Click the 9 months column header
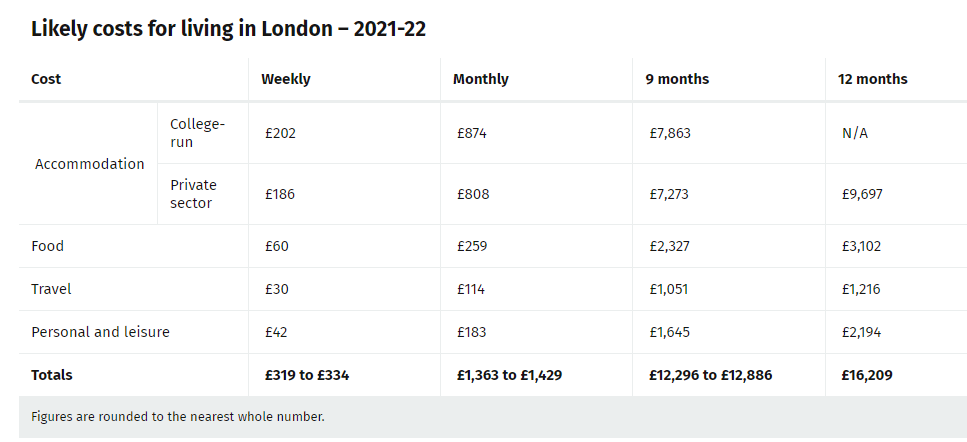 point(677,80)
